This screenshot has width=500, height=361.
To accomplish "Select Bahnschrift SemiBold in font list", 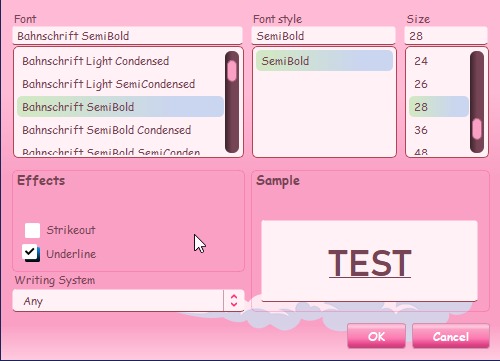I will click(x=120, y=107).
